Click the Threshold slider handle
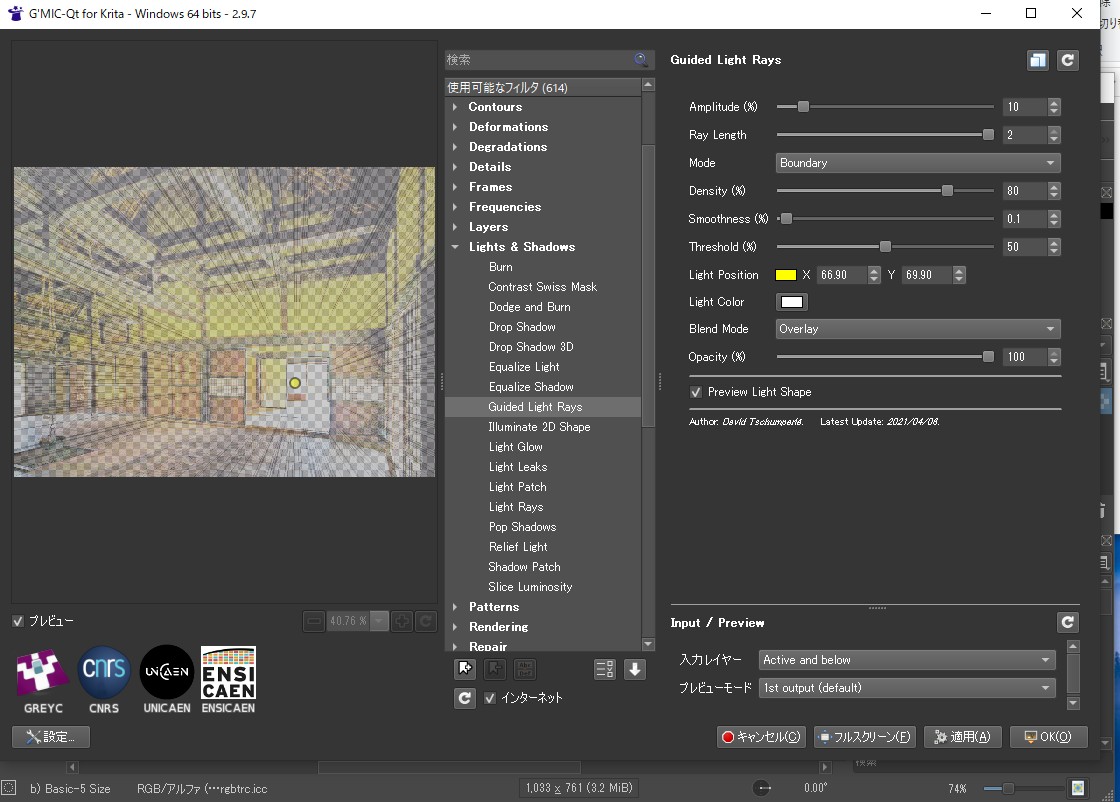The height and width of the screenshot is (802, 1120). [x=885, y=246]
